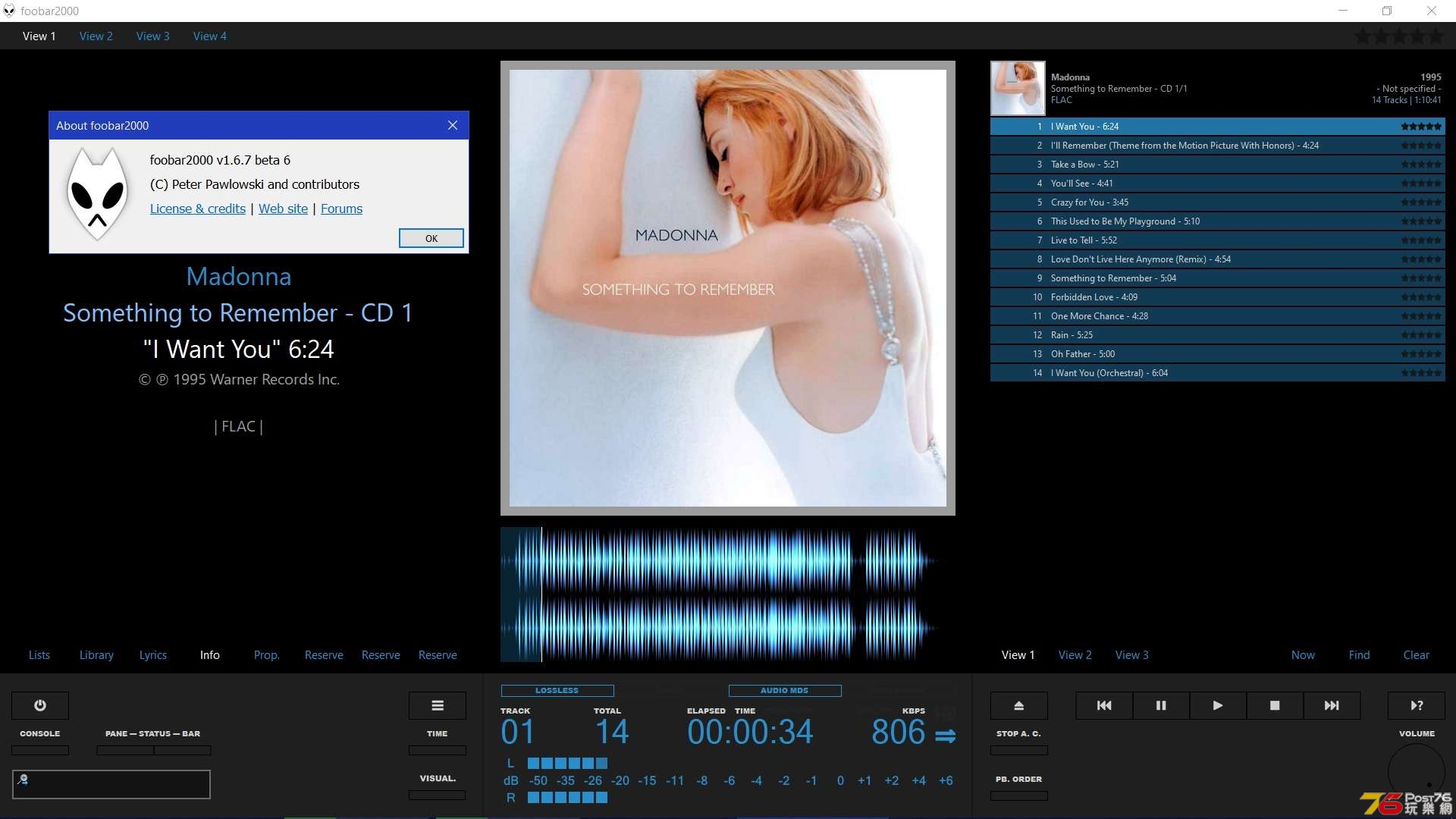The width and height of the screenshot is (1456, 819).
Task: Click the small album thumbnail in playlist header
Action: click(1018, 88)
